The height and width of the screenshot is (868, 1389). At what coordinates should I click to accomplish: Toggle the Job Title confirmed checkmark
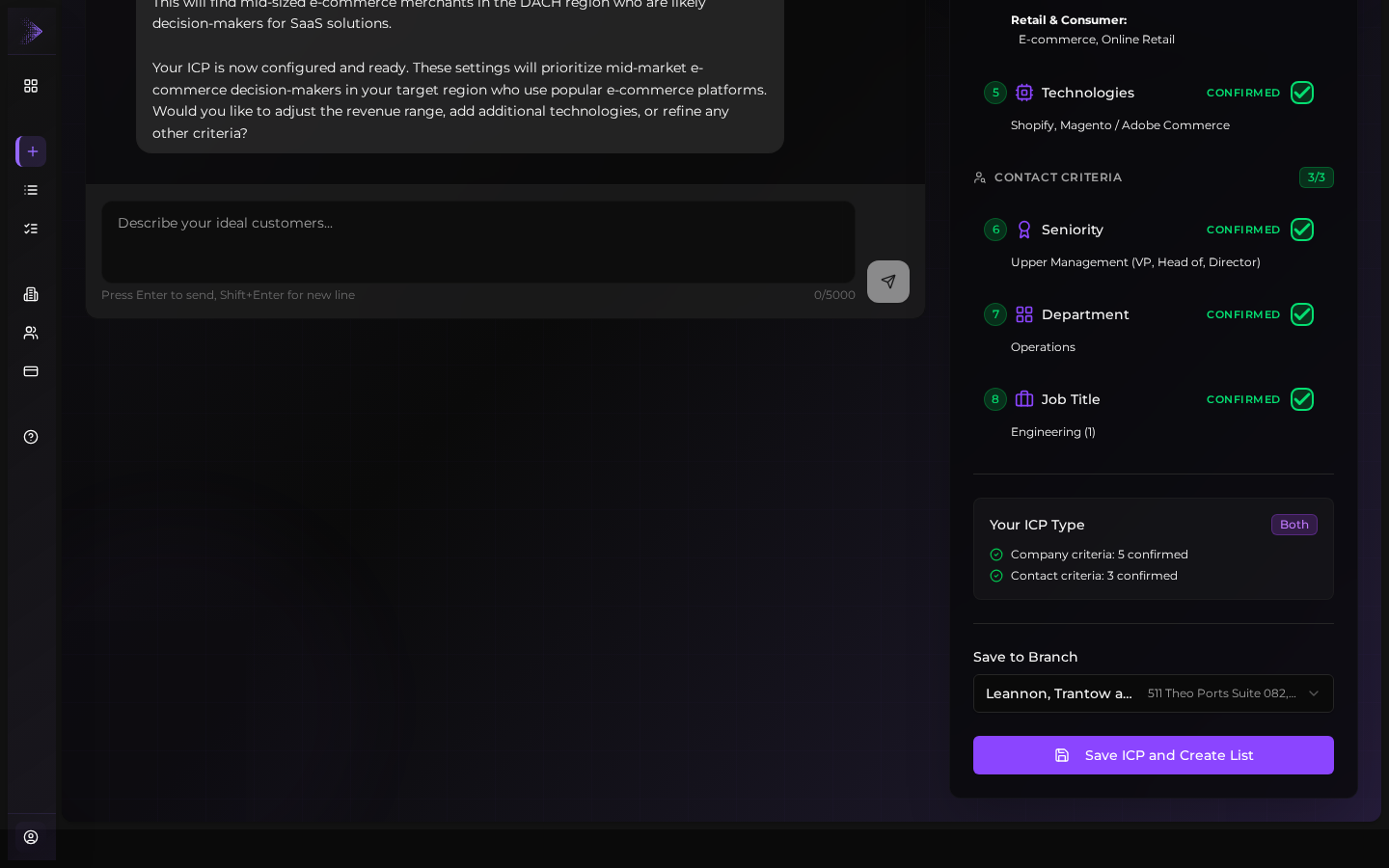(1302, 399)
